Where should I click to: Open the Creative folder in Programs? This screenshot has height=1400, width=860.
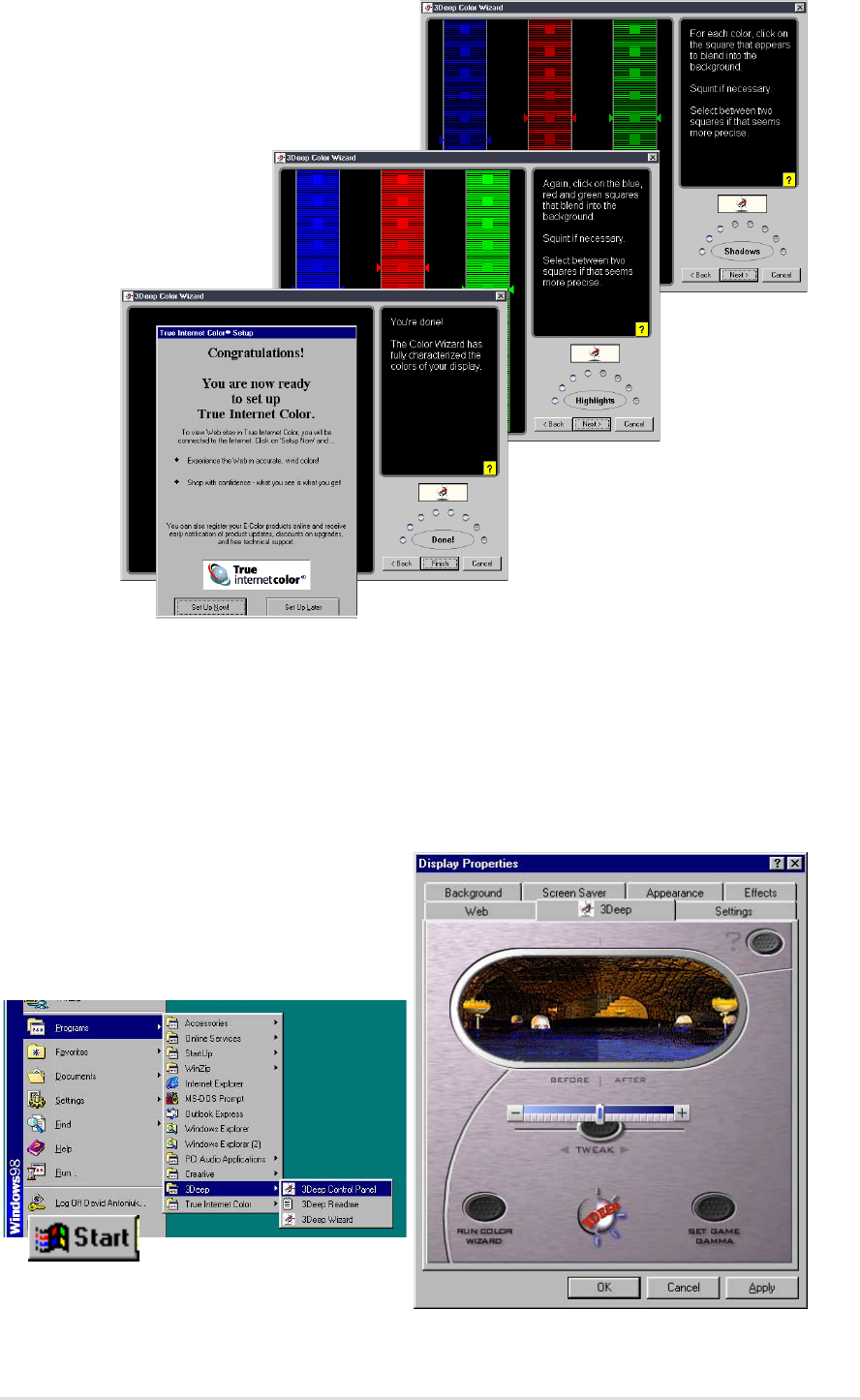pyautogui.click(x=223, y=1174)
